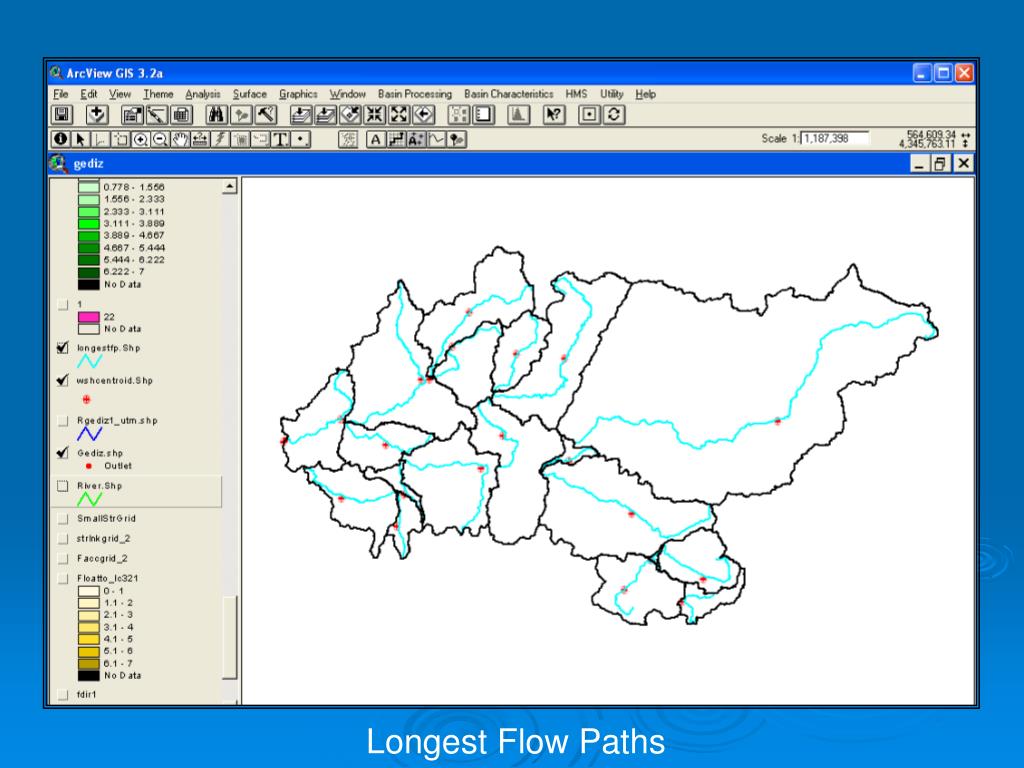Restore the gediz view window
Image resolution: width=1024 pixels, height=768 pixels.
[940, 163]
